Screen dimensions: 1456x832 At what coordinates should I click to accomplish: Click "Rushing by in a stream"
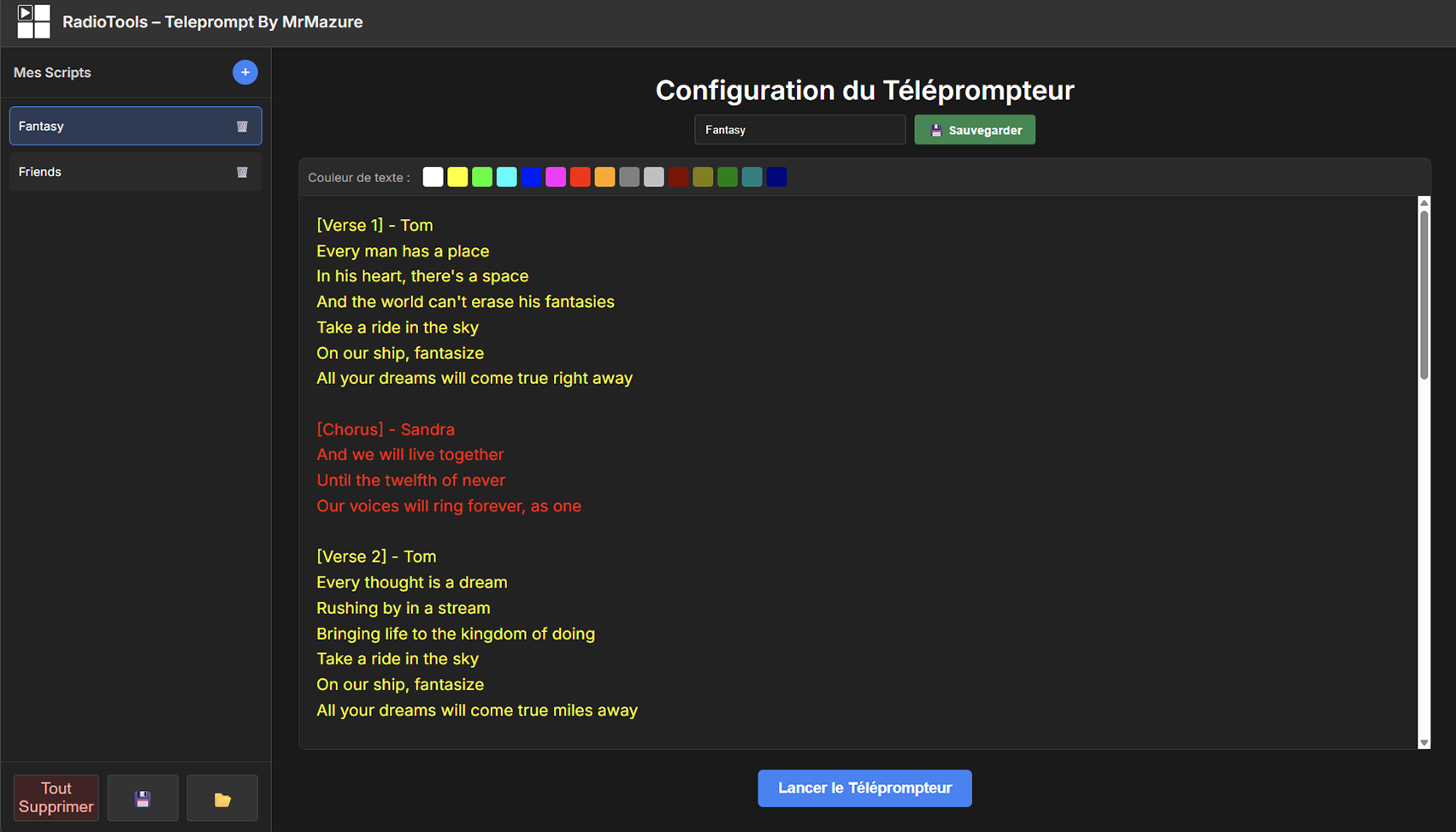point(404,608)
